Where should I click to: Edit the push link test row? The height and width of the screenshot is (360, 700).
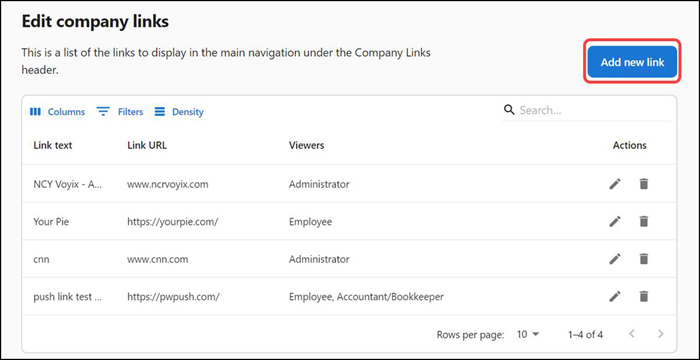pos(615,296)
